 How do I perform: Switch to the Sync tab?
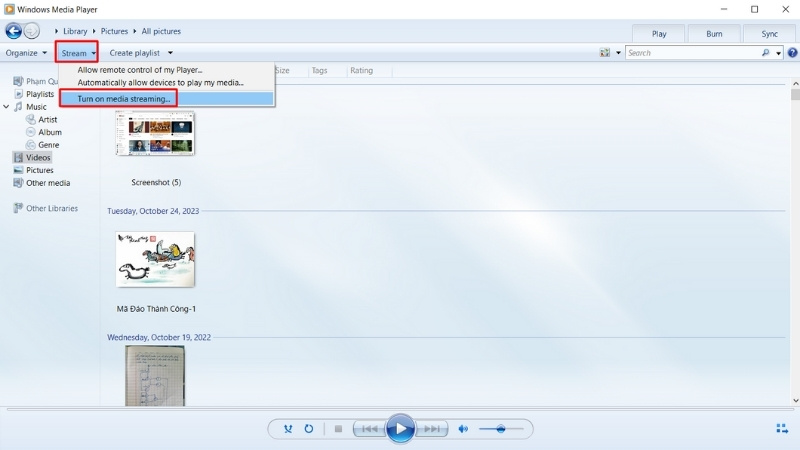pos(769,34)
